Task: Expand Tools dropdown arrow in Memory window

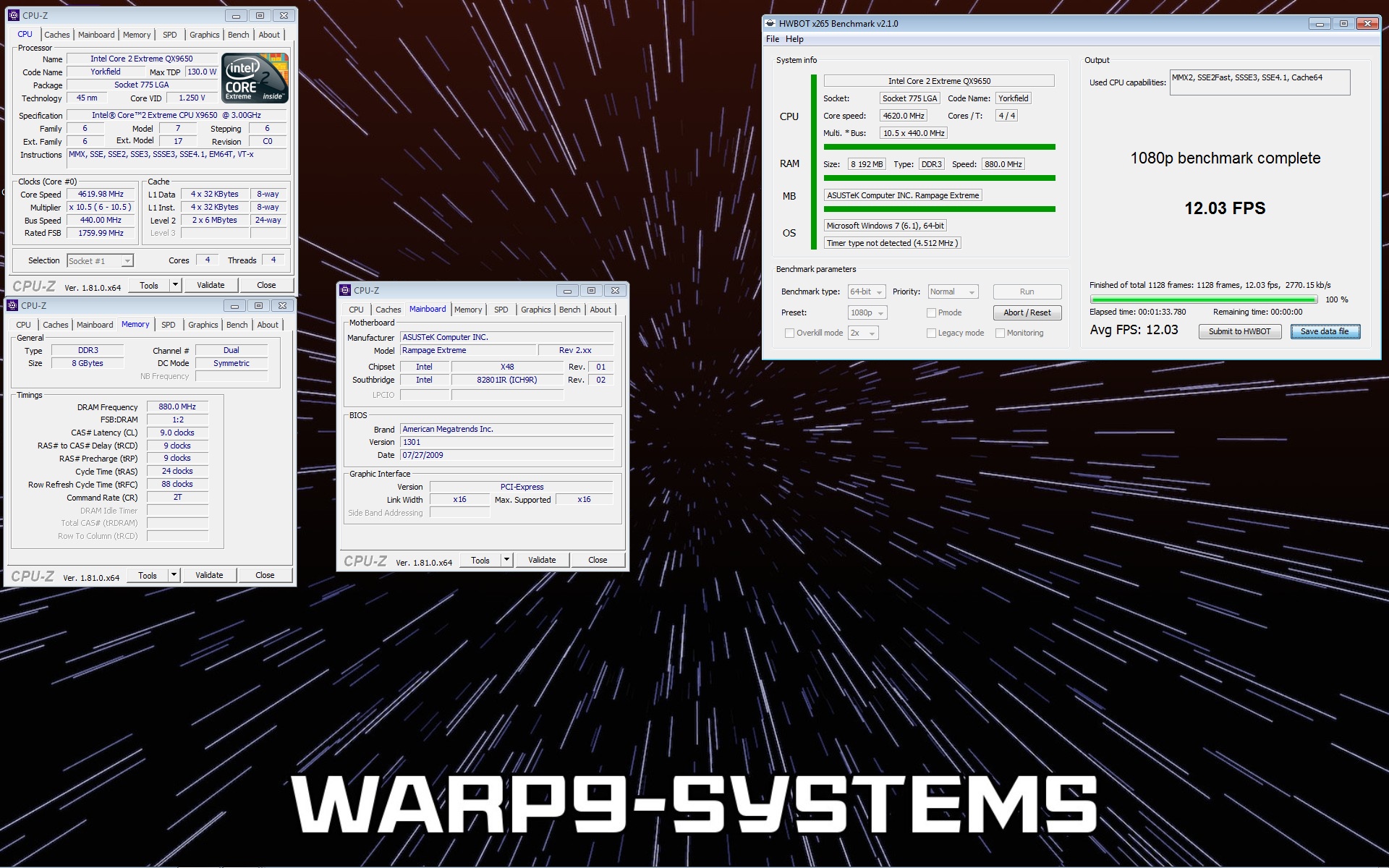Action: pos(174,575)
